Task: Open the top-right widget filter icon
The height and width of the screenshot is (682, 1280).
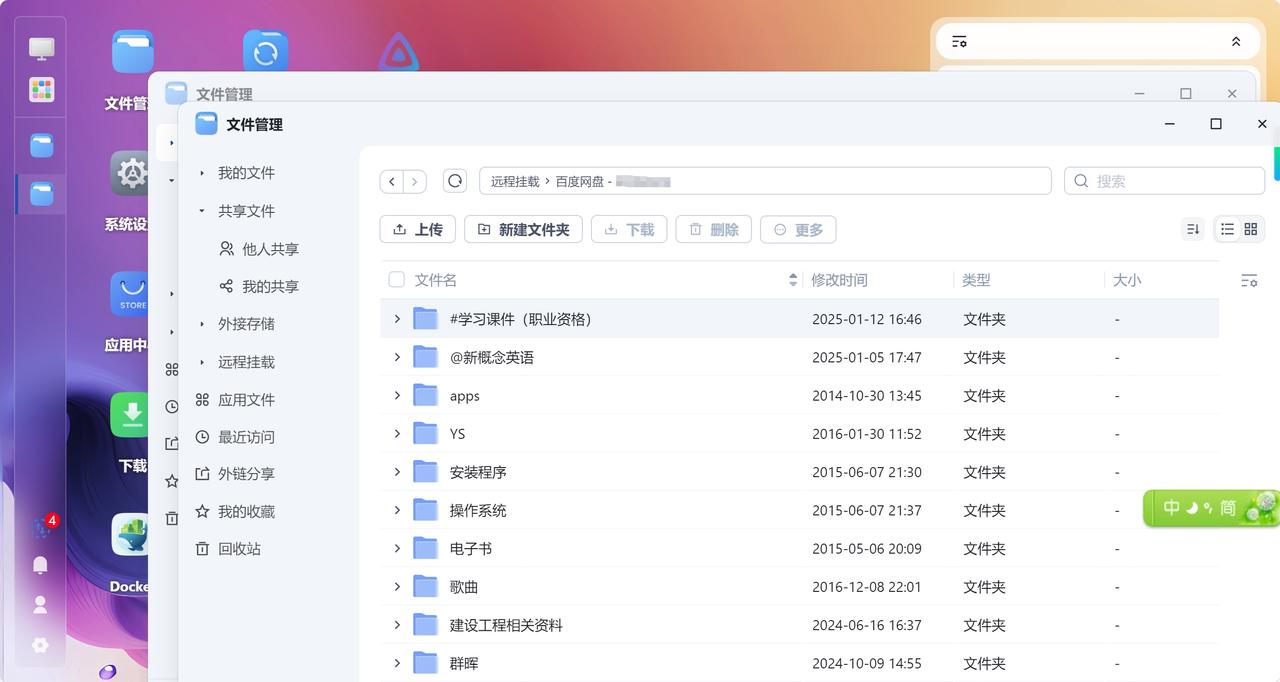Action: [x=959, y=42]
